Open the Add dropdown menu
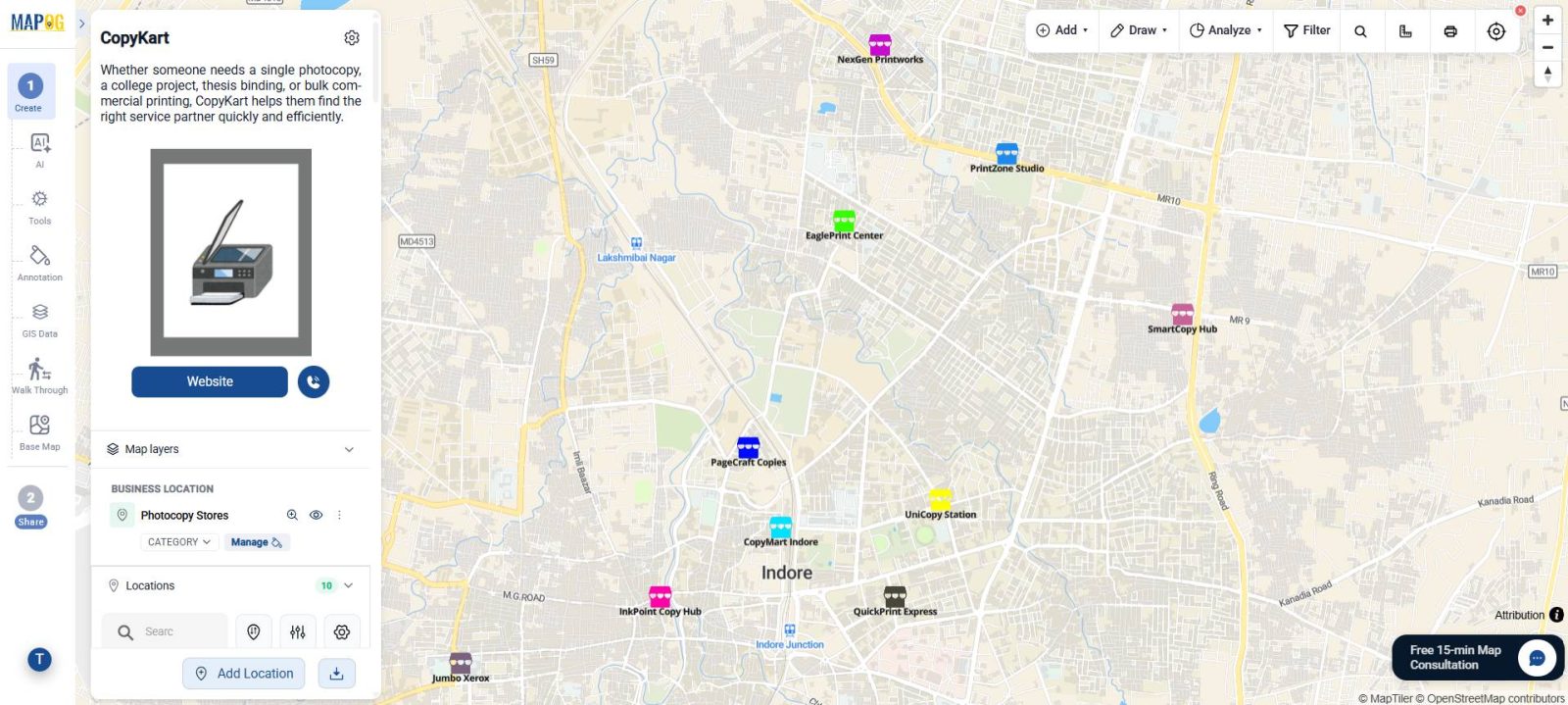This screenshot has width=1568, height=705. 1061,30
